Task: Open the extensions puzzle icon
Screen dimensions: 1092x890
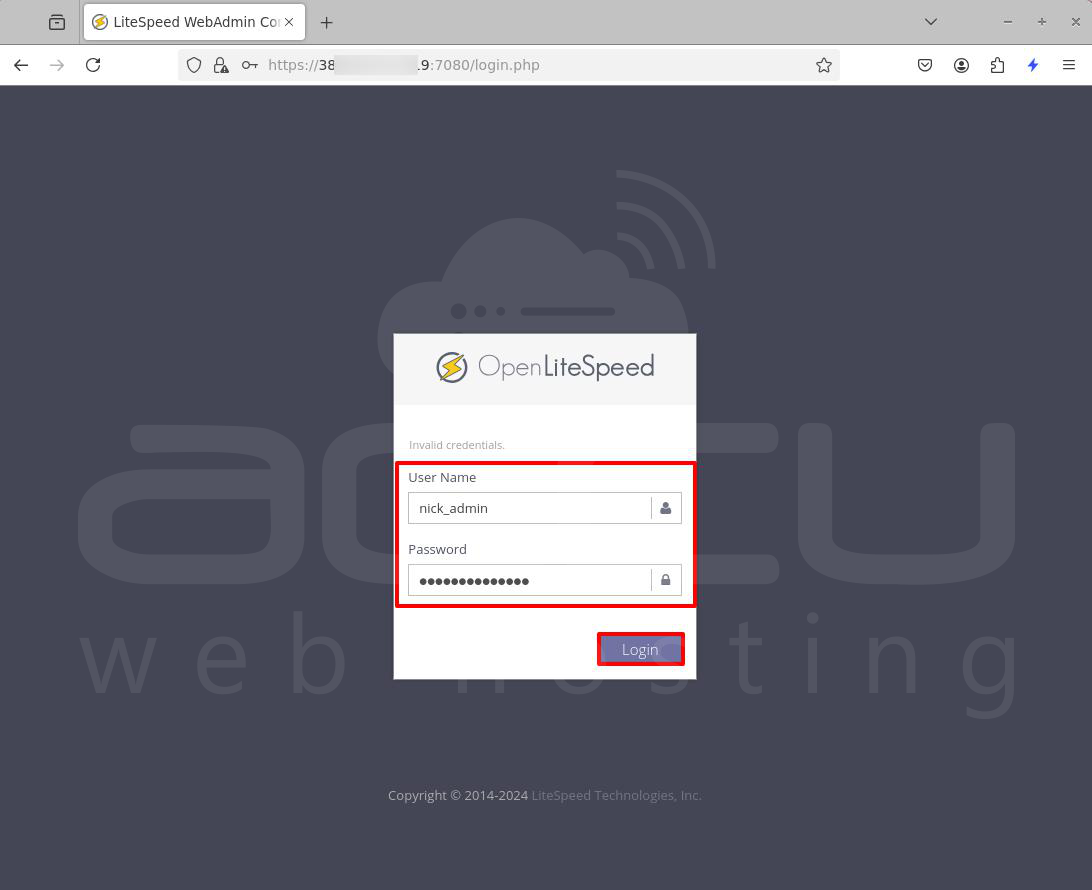Action: pyautogui.click(x=997, y=65)
